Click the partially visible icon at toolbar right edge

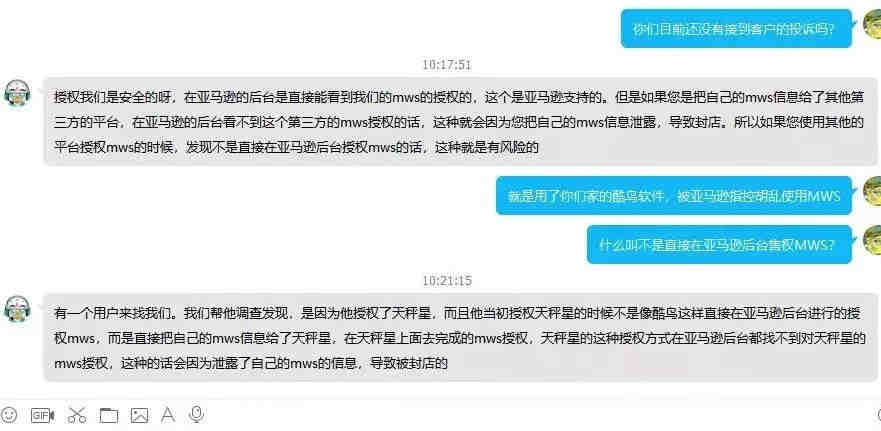click(x=878, y=415)
